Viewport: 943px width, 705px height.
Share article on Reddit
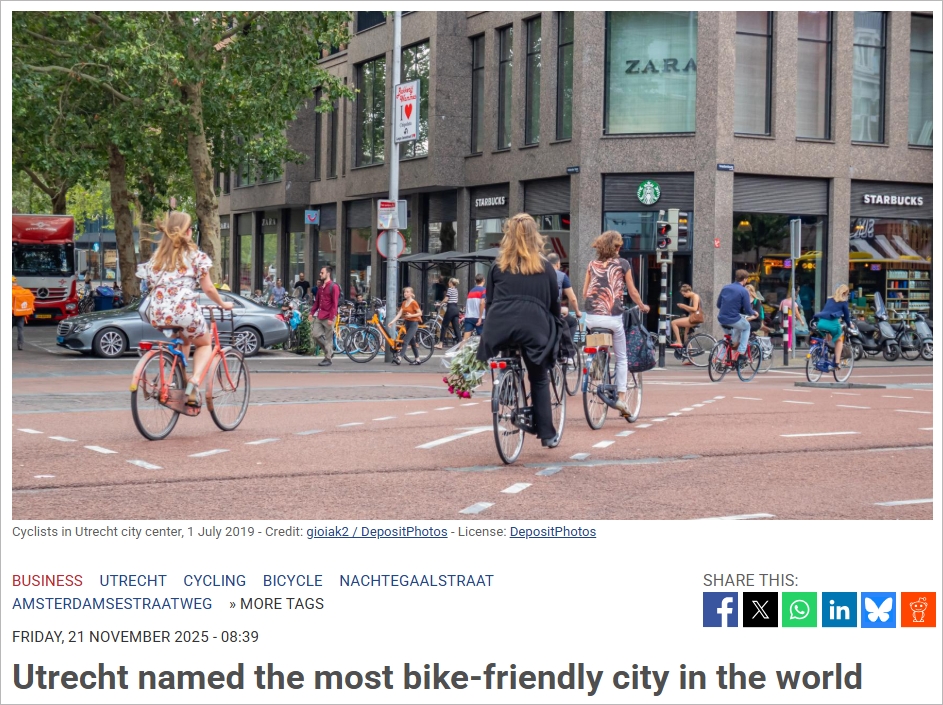[x=918, y=609]
